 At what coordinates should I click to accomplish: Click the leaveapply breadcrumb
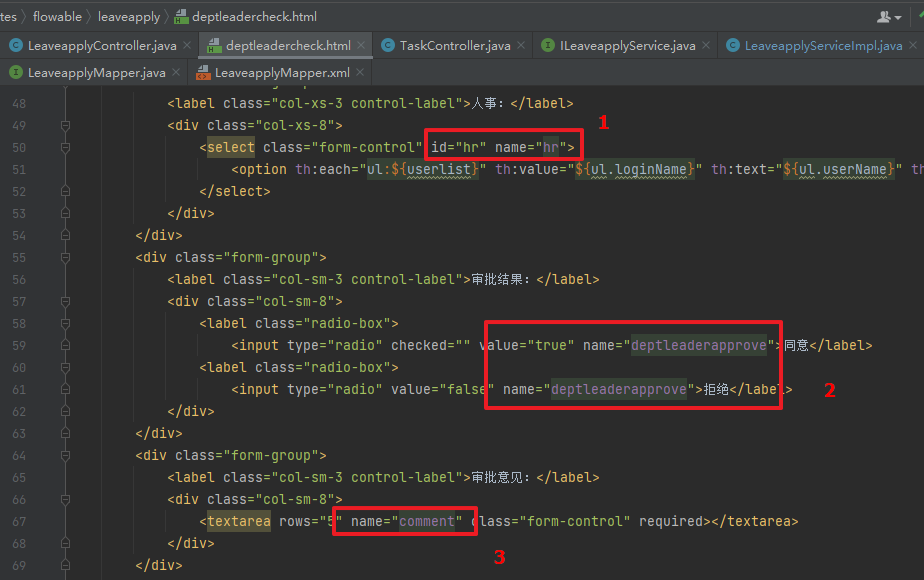(129, 17)
